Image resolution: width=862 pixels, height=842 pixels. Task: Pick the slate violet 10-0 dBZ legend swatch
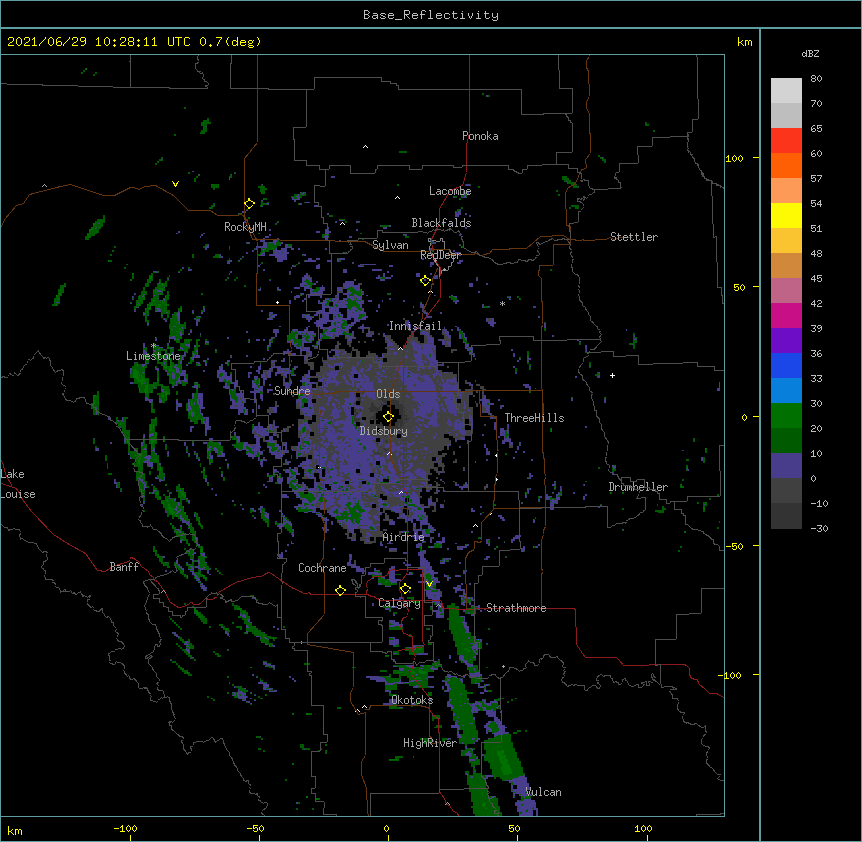point(786,466)
